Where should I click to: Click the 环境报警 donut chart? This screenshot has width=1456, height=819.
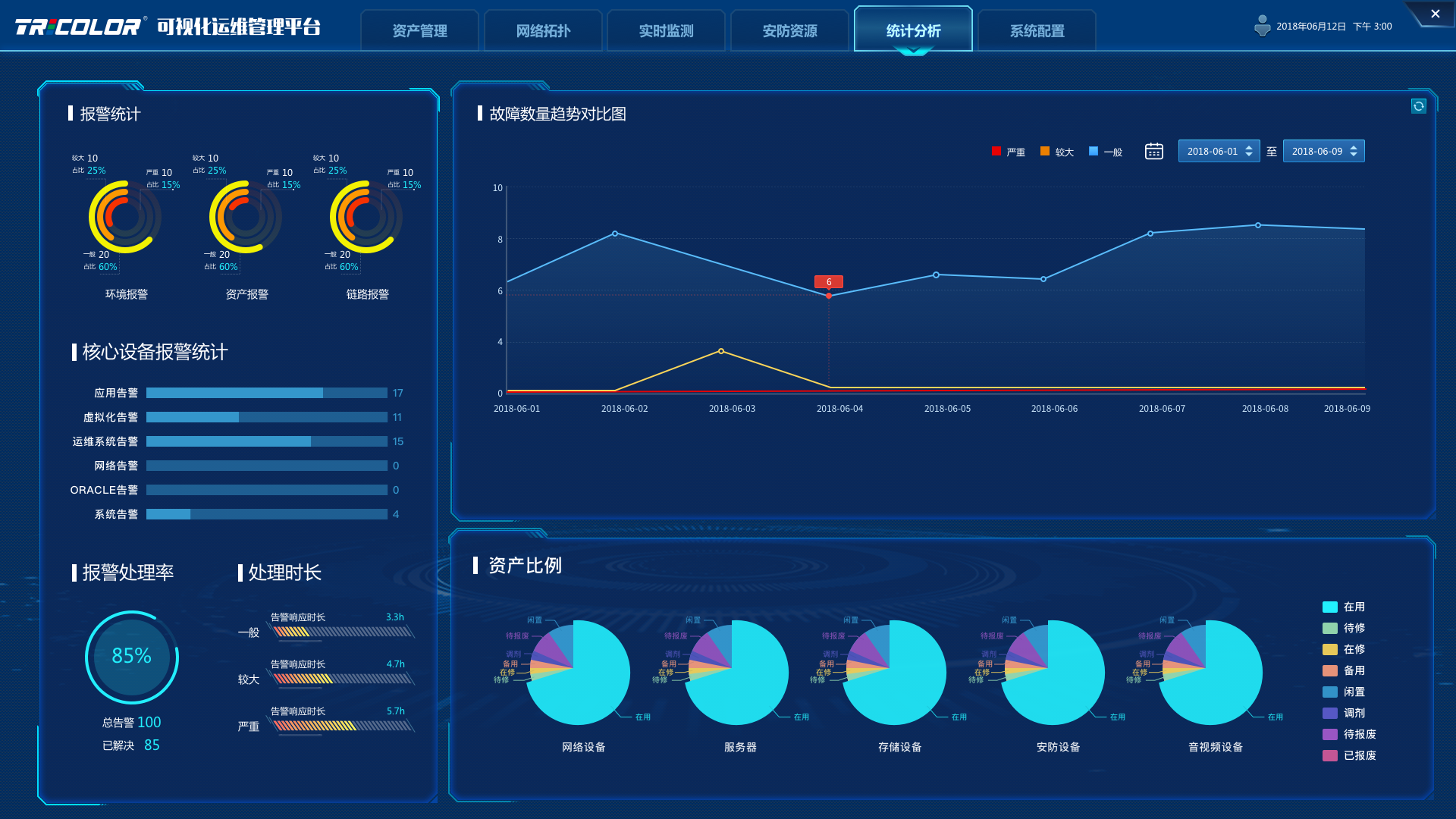coord(125,218)
